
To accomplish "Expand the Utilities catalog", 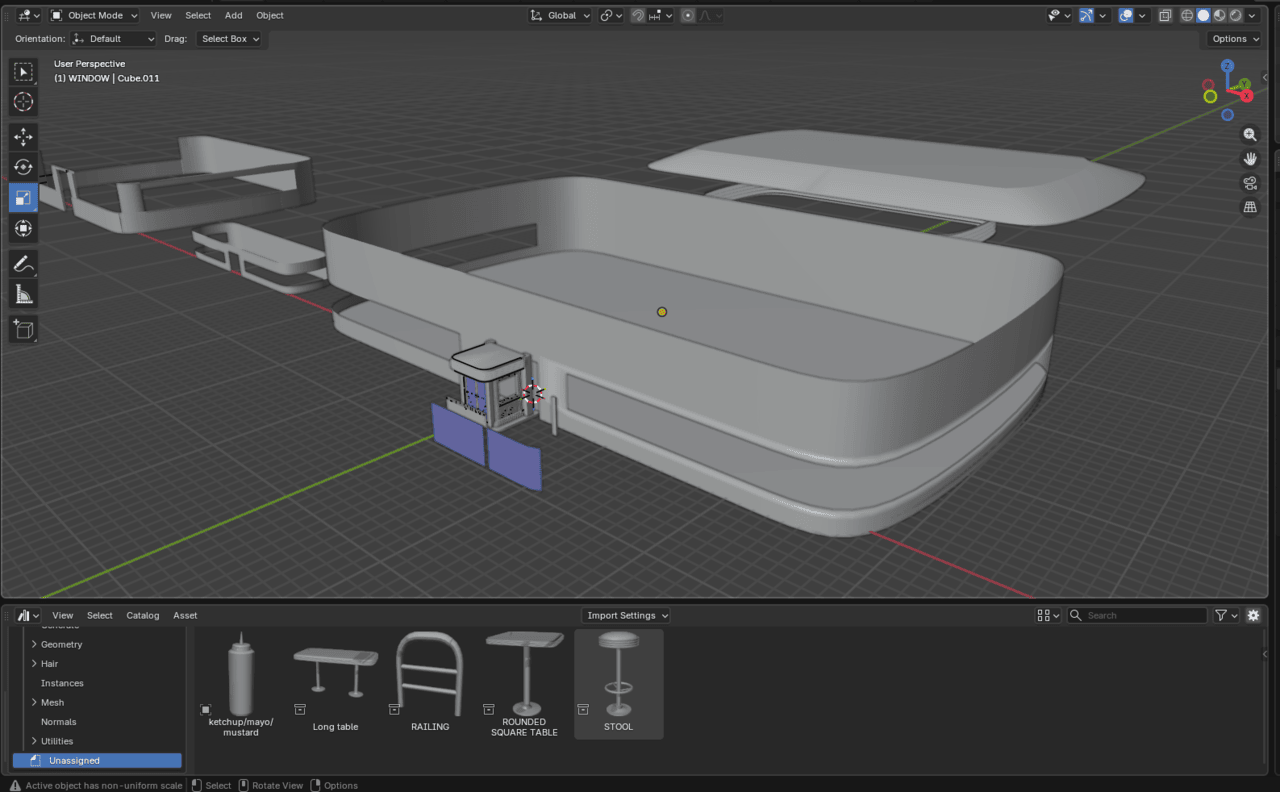I will [35, 741].
